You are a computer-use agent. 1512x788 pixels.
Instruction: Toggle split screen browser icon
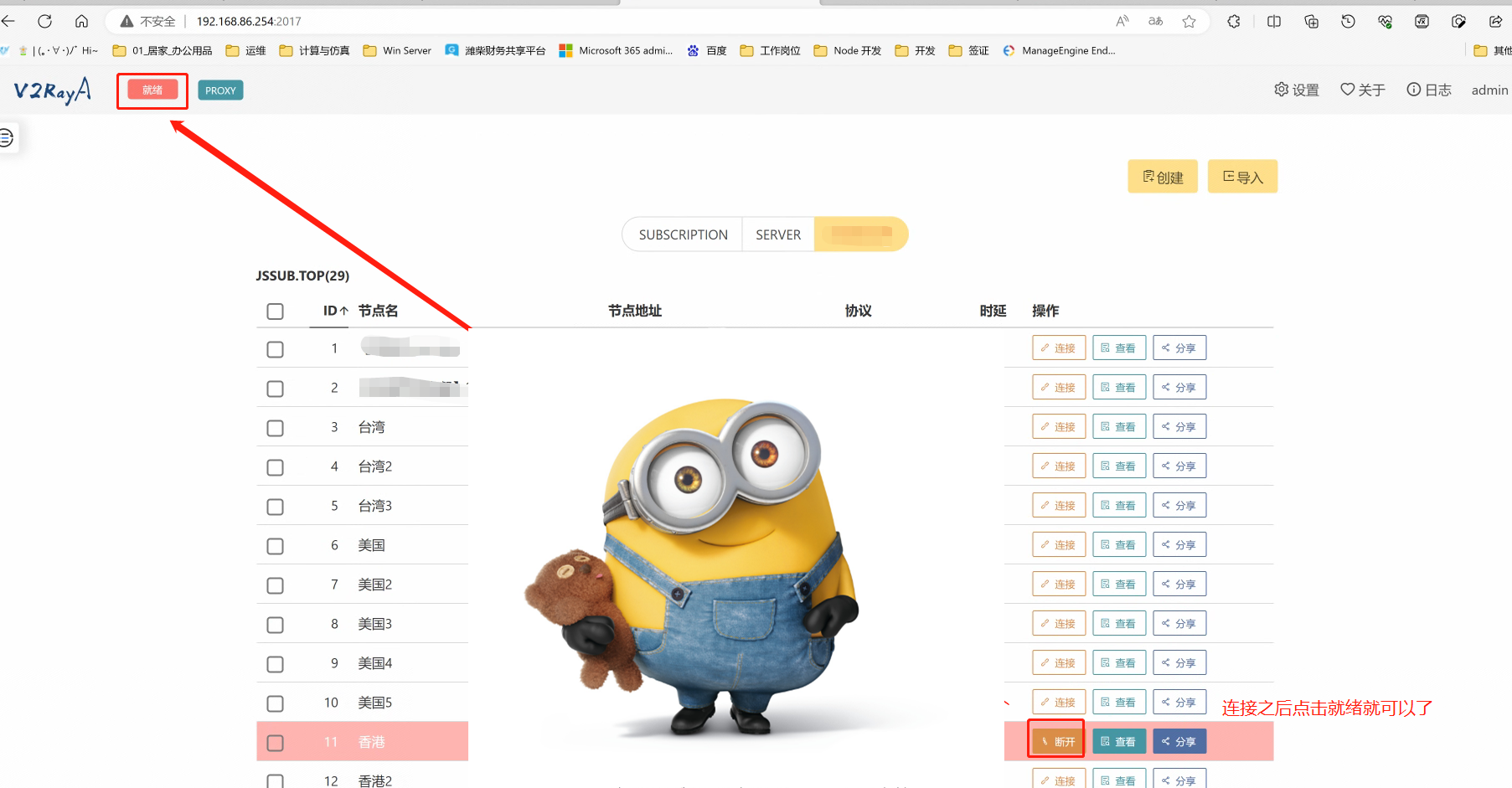[x=1274, y=21]
